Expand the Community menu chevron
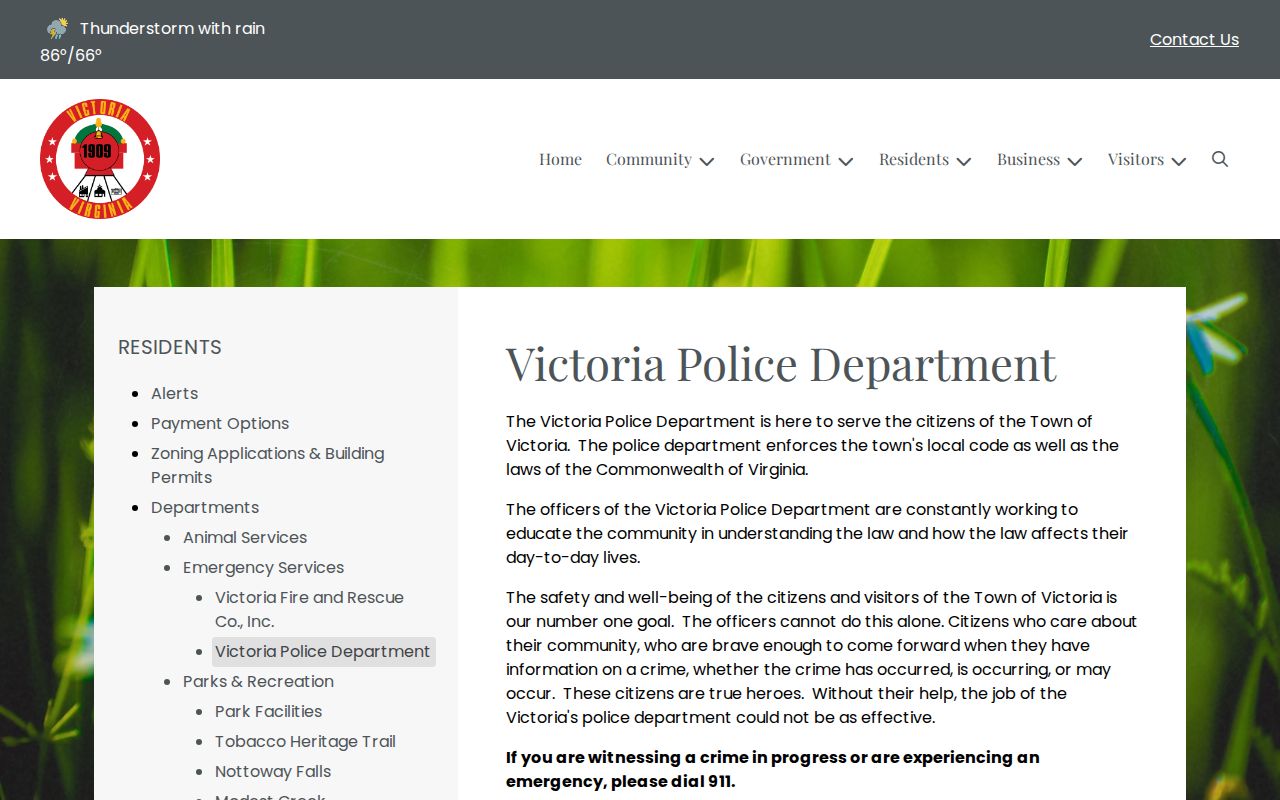Image resolution: width=1280 pixels, height=800 pixels. 707,161
